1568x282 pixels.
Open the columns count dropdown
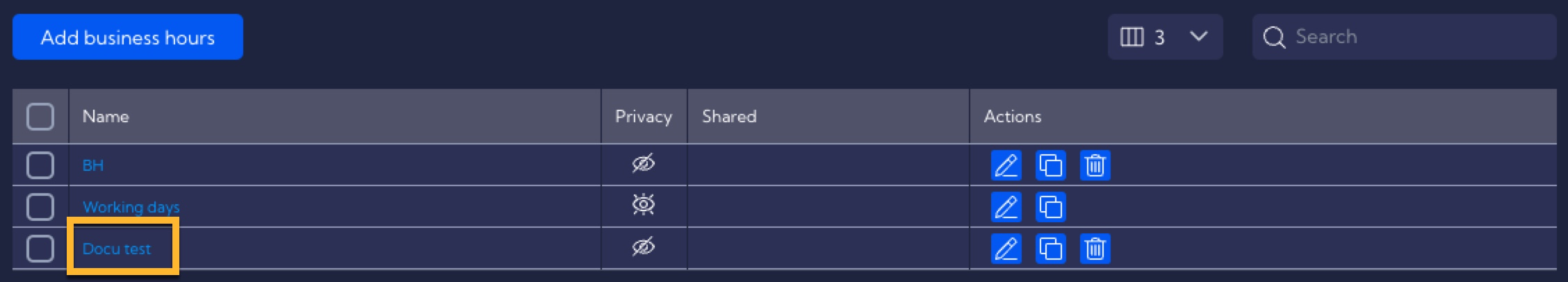pyautogui.click(x=1165, y=37)
